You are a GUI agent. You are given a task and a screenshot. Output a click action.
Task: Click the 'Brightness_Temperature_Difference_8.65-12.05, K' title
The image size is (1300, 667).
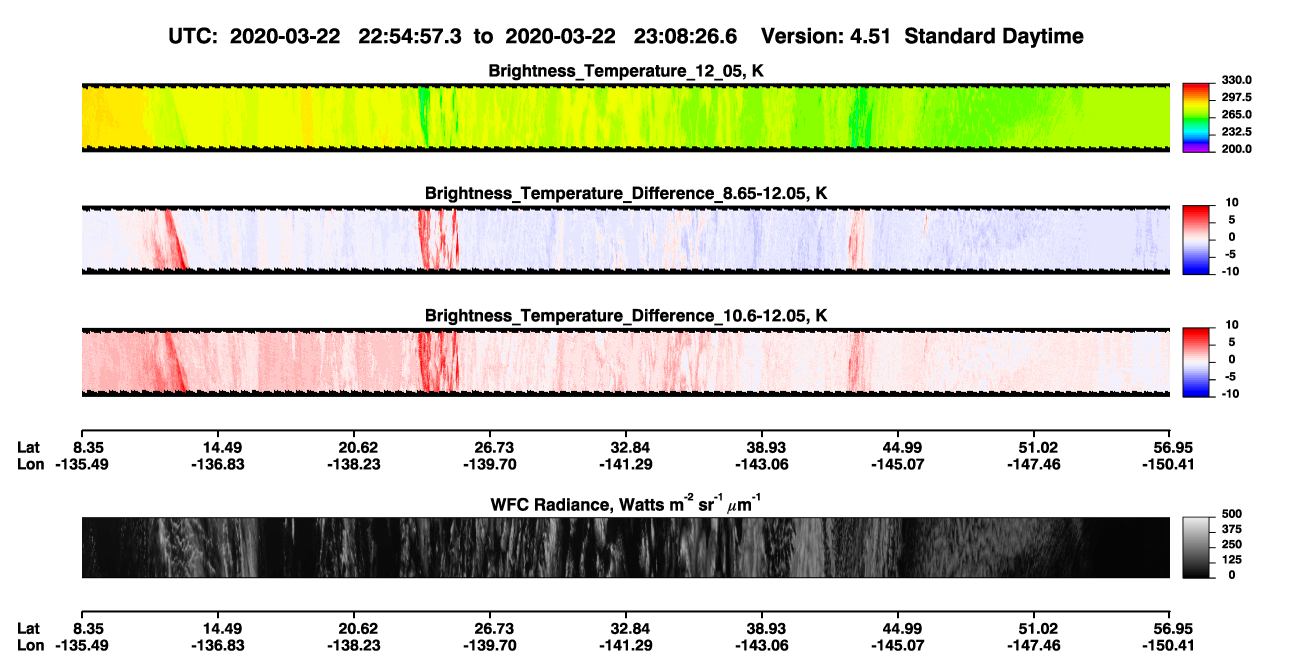point(626,193)
